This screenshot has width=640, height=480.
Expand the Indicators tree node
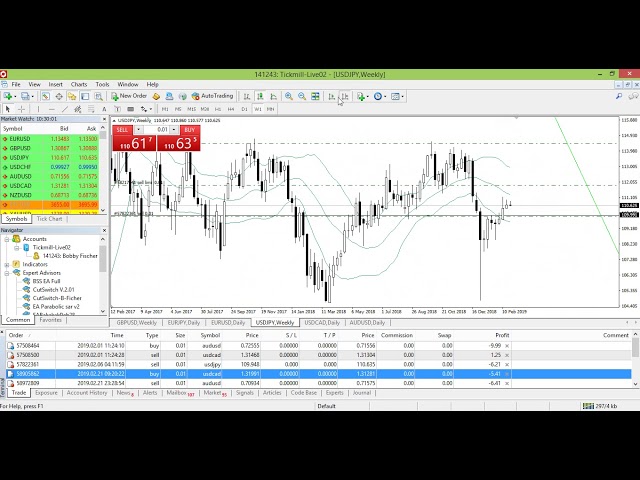(7, 264)
